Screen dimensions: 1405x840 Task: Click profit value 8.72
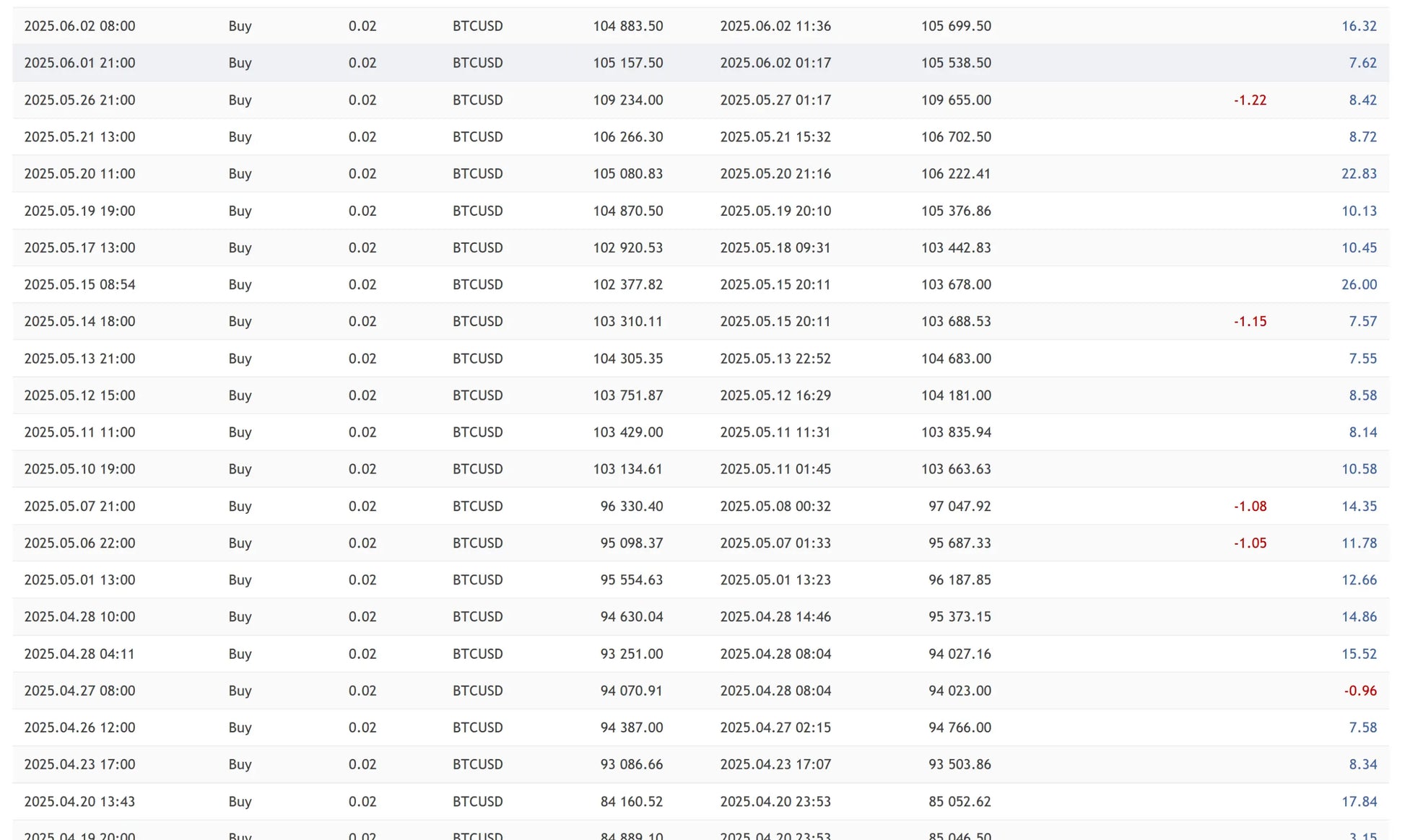[x=1362, y=137]
